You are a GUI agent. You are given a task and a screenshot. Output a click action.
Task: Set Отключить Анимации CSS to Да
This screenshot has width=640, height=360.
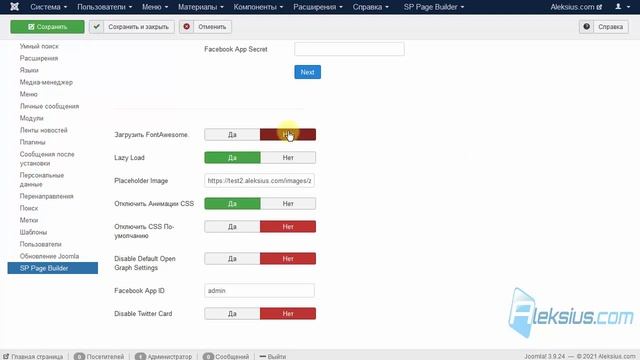tap(232, 204)
